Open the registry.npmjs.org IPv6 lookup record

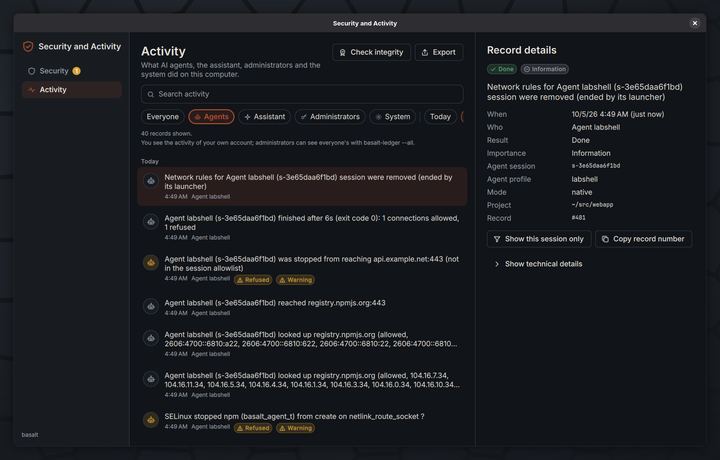click(302, 344)
